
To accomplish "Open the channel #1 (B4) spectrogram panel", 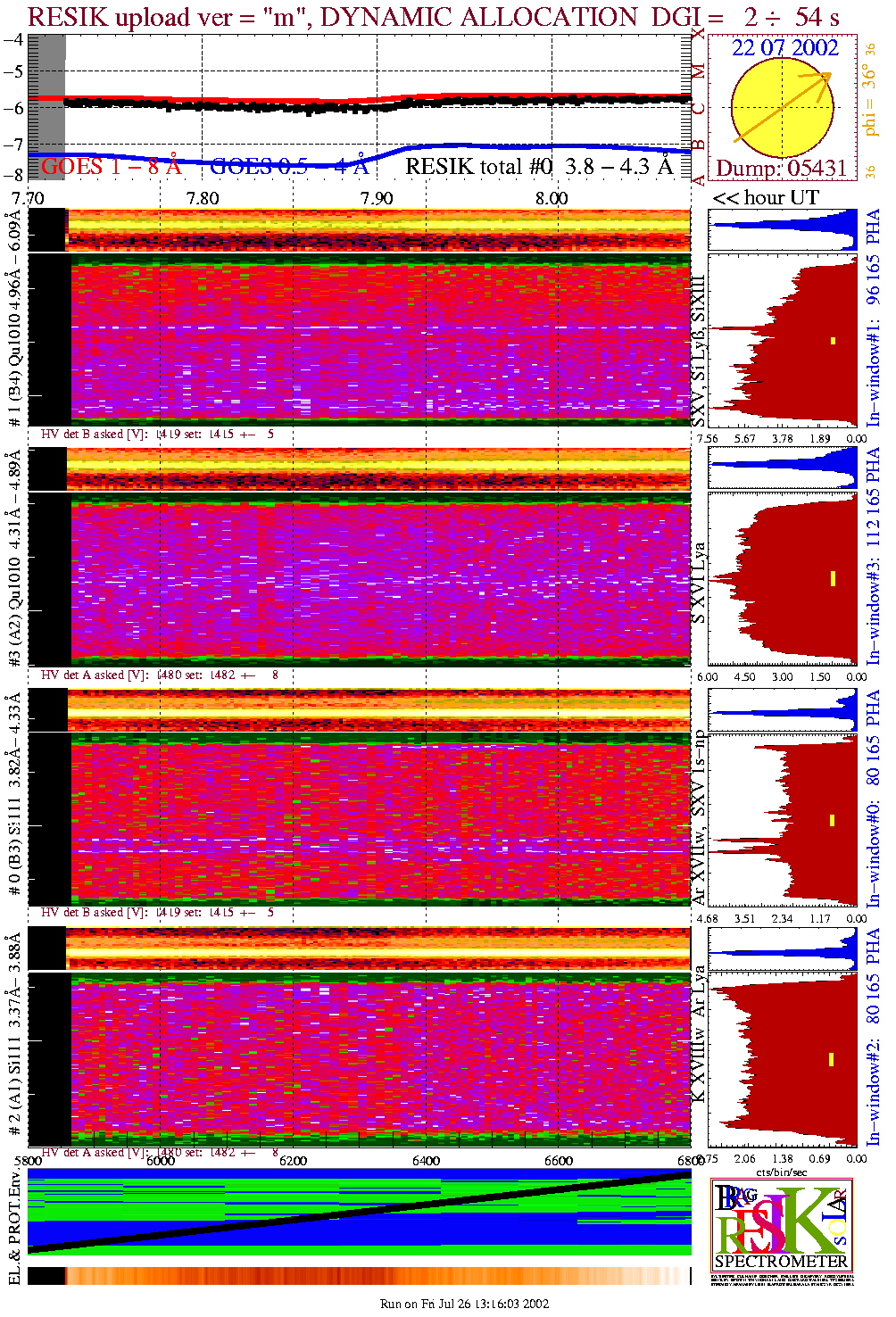I will click(360, 339).
